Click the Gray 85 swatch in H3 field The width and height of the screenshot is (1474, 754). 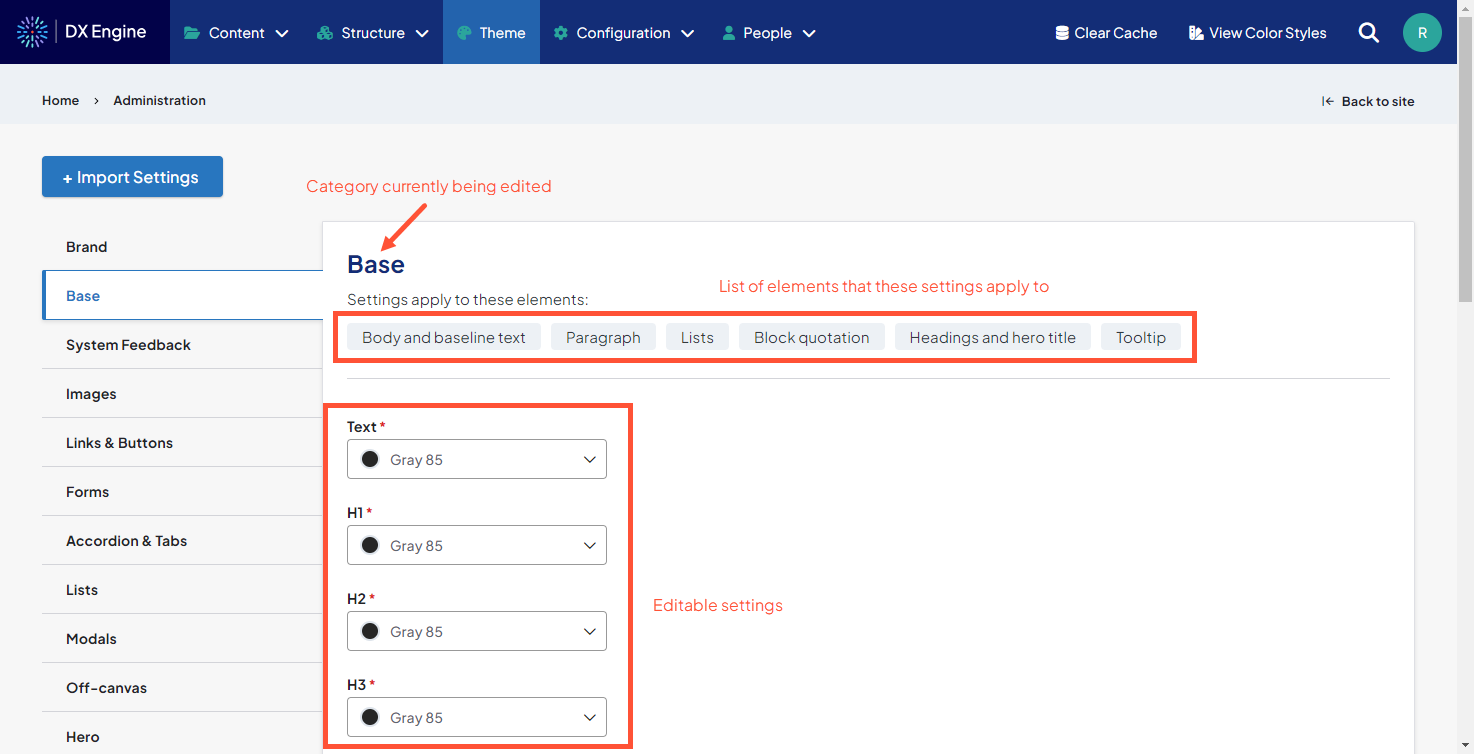pyautogui.click(x=370, y=717)
